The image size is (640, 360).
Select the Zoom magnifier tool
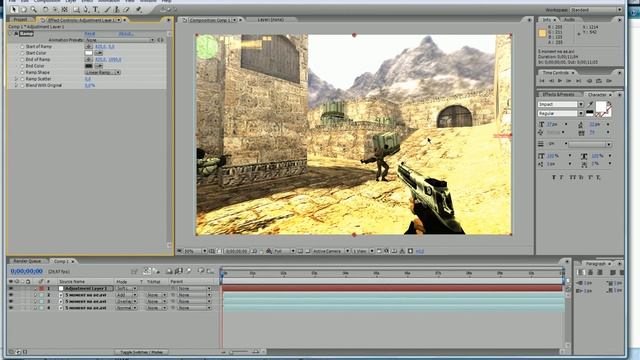[x=33, y=9]
